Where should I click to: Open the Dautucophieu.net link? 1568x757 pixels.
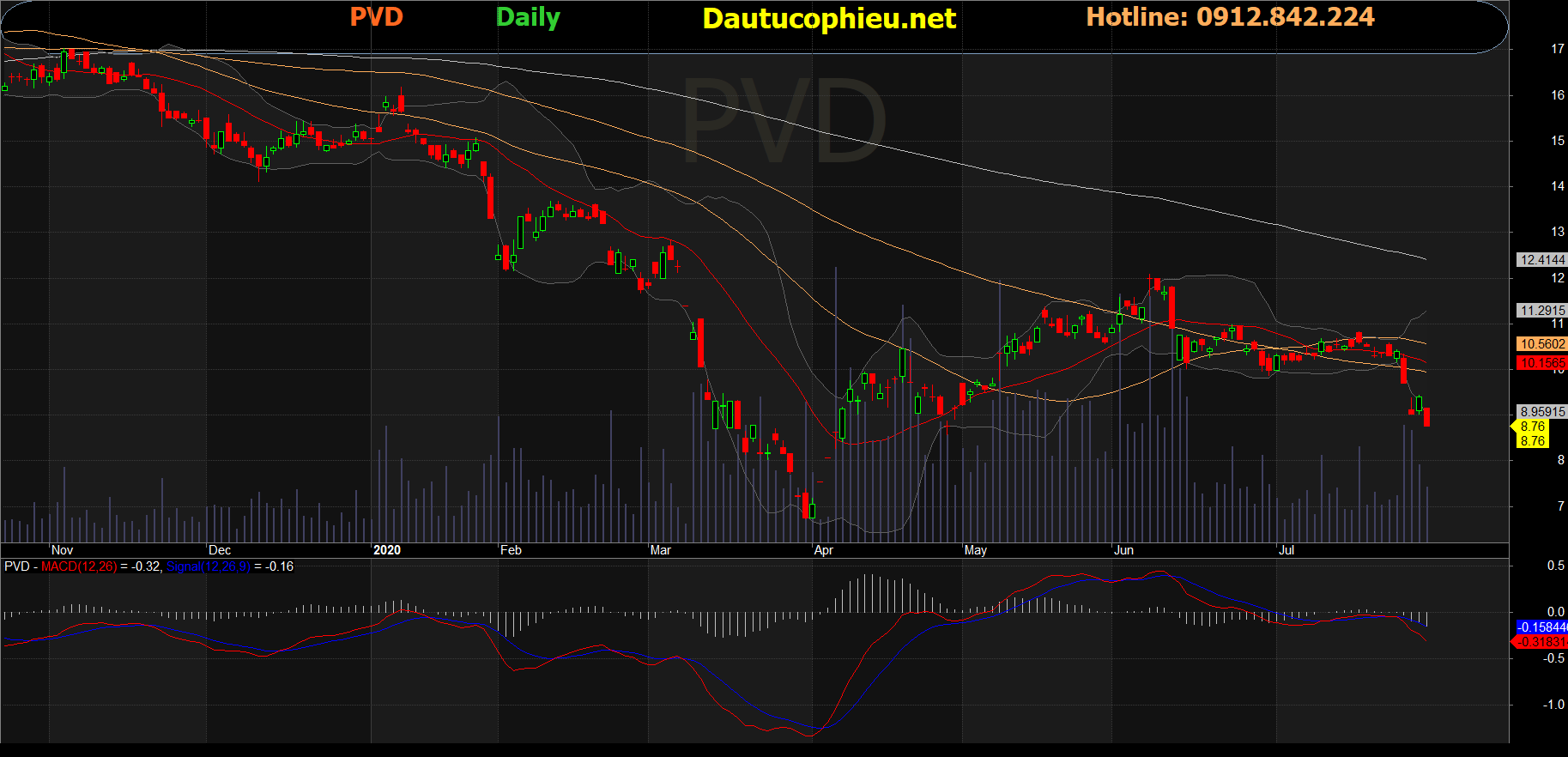[828, 19]
